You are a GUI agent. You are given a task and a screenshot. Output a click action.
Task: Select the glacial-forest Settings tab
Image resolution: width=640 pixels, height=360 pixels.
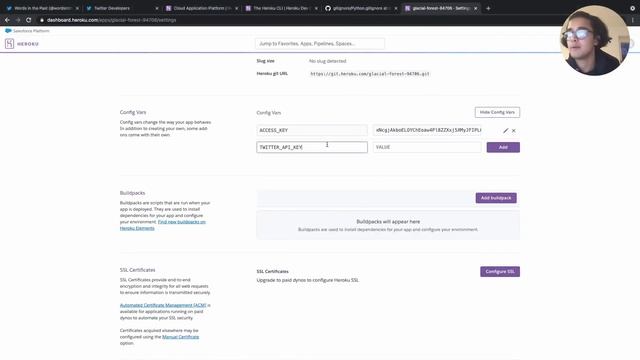(441, 8)
